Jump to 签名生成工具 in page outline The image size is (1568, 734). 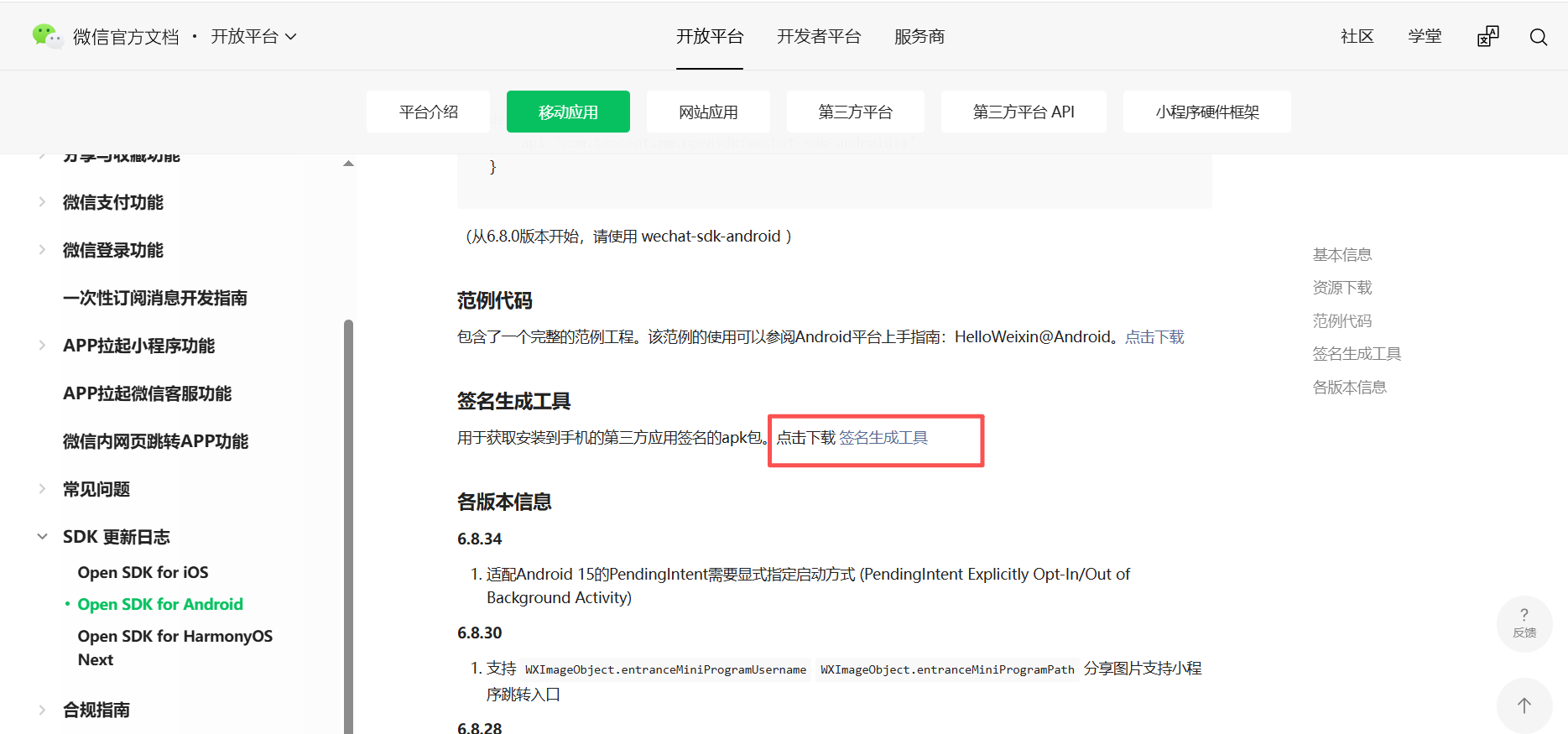click(1357, 354)
